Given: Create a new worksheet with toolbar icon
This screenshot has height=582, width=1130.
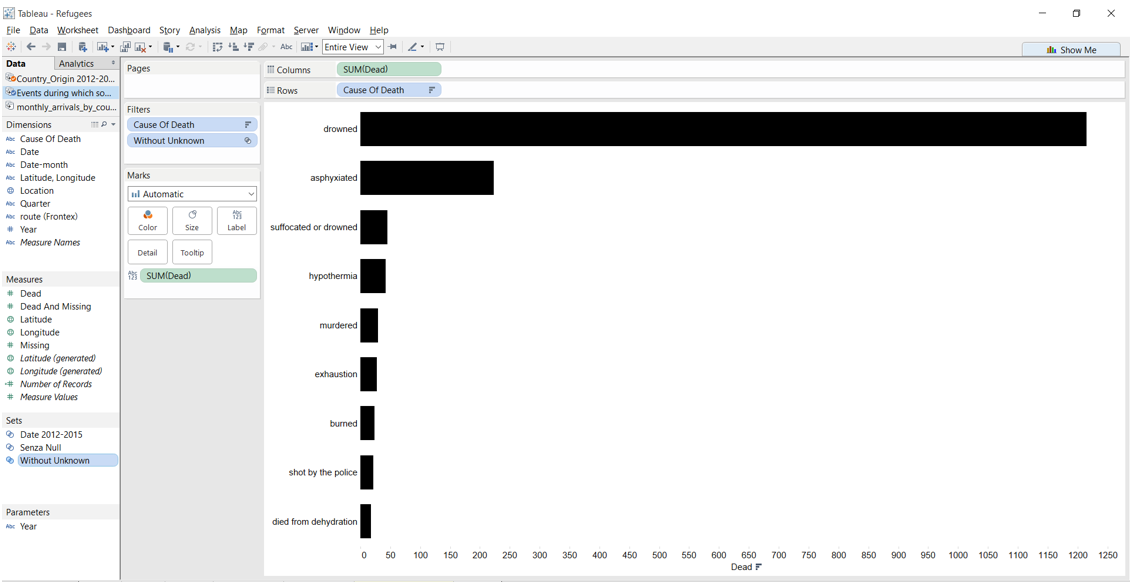Looking at the screenshot, I should (x=103, y=47).
